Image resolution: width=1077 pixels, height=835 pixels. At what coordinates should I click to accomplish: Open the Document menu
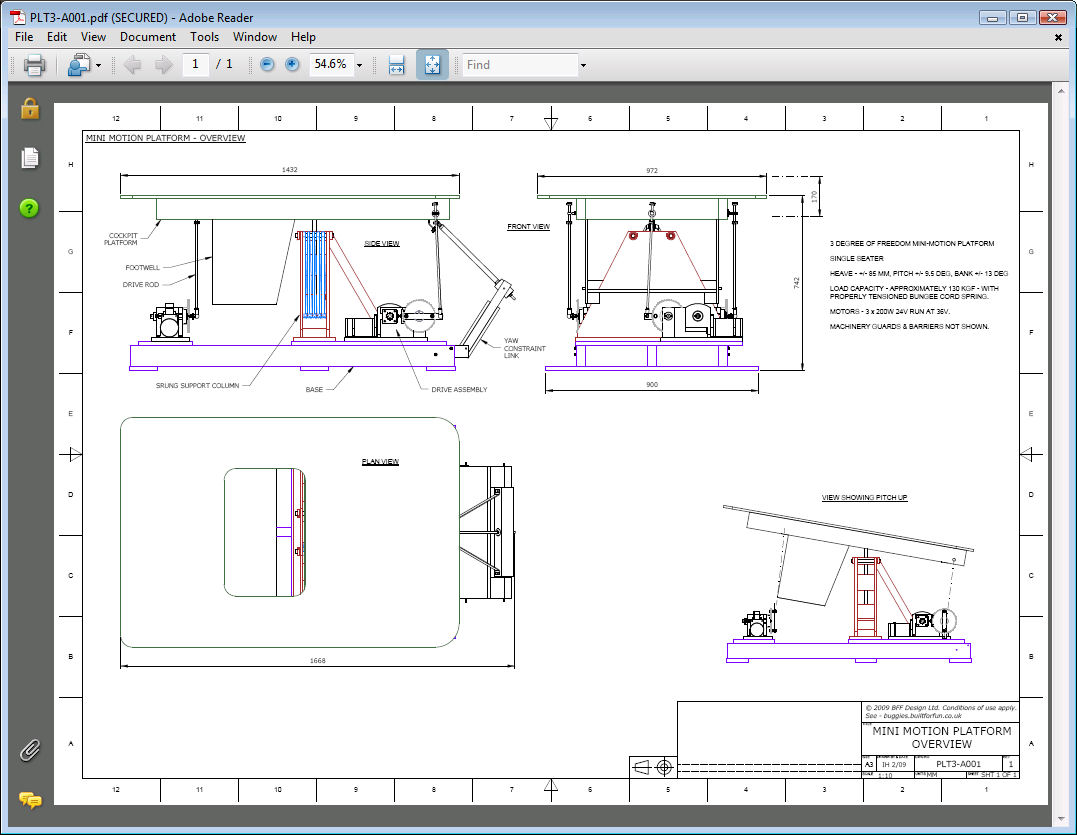(147, 37)
